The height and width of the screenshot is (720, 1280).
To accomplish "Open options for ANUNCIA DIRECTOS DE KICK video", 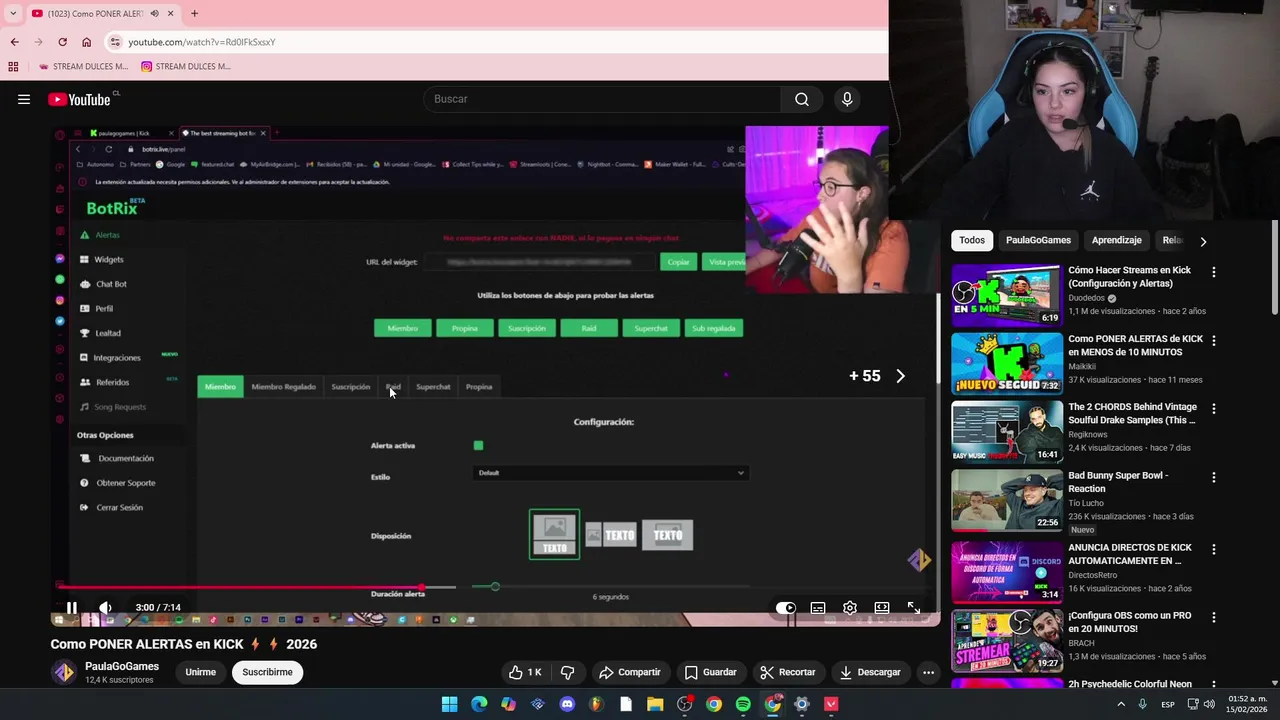I will pos(1213,549).
